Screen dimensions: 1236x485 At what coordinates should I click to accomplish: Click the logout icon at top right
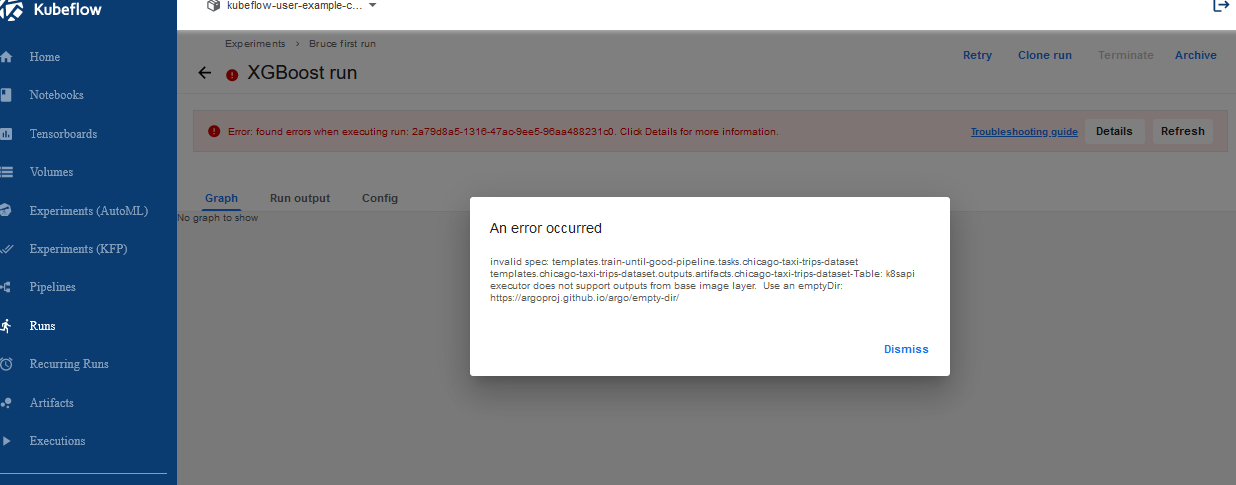tap(1220, 5)
